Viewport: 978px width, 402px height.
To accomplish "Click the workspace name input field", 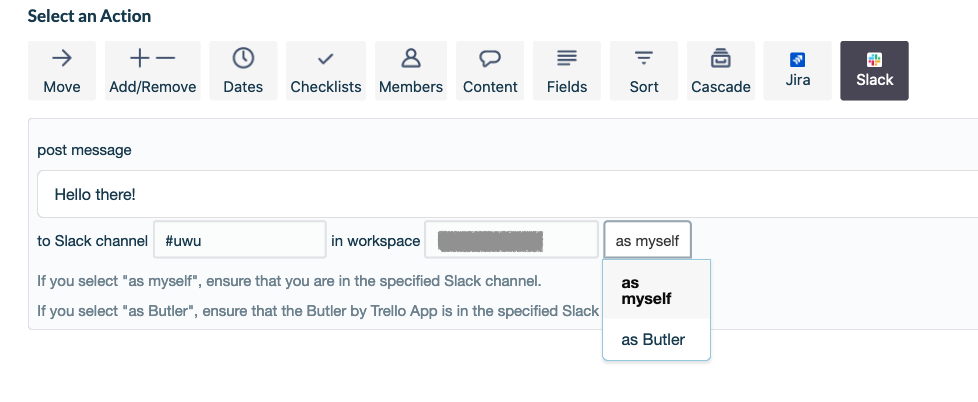I will pyautogui.click(x=511, y=241).
